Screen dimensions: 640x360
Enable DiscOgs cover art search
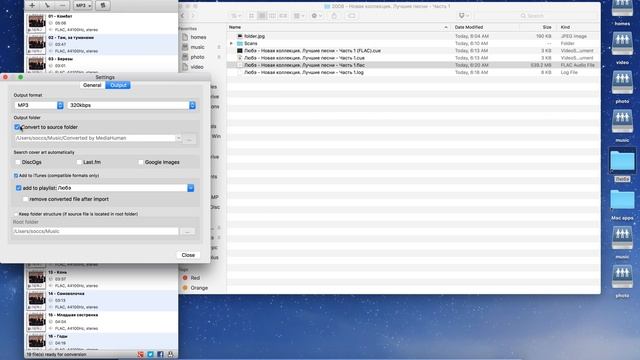[18, 162]
